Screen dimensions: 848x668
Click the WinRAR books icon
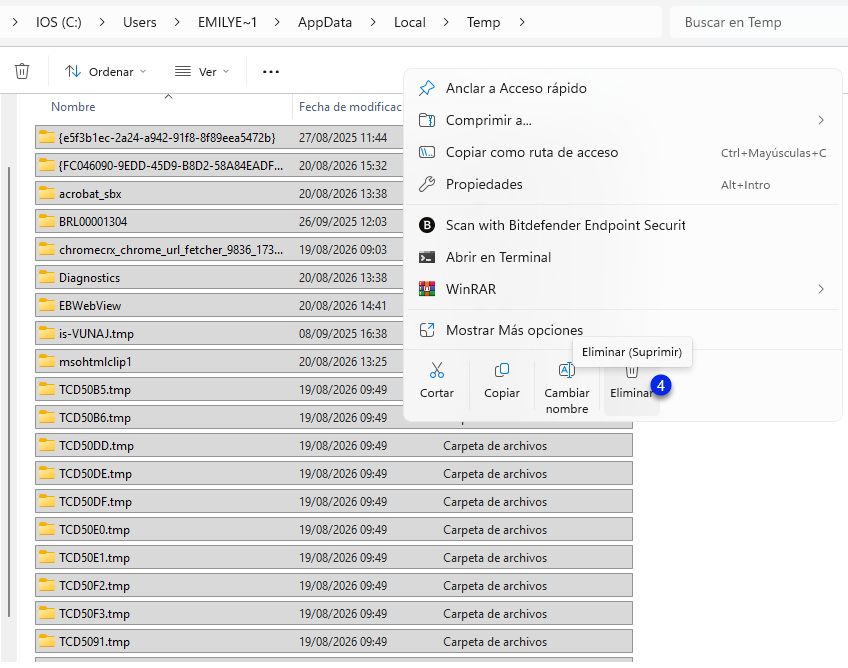tap(427, 289)
